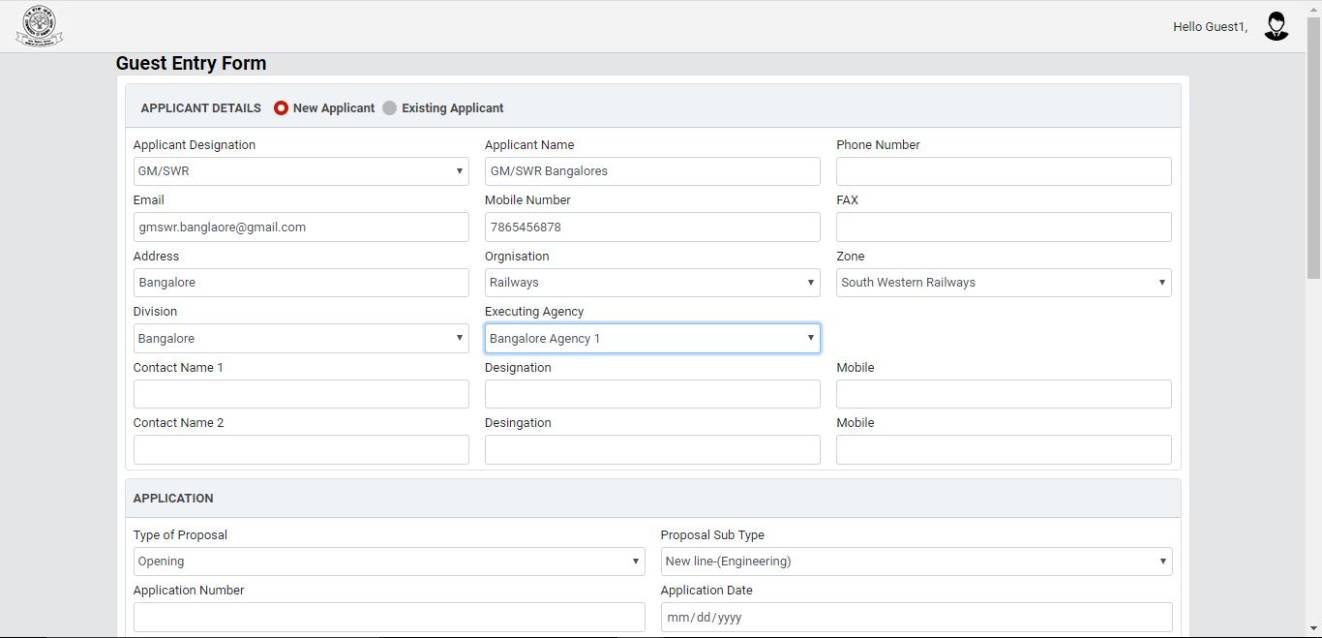Image resolution: width=1322 pixels, height=638 pixels.
Task: Click the guest user avatar icon
Action: click(x=1276, y=26)
